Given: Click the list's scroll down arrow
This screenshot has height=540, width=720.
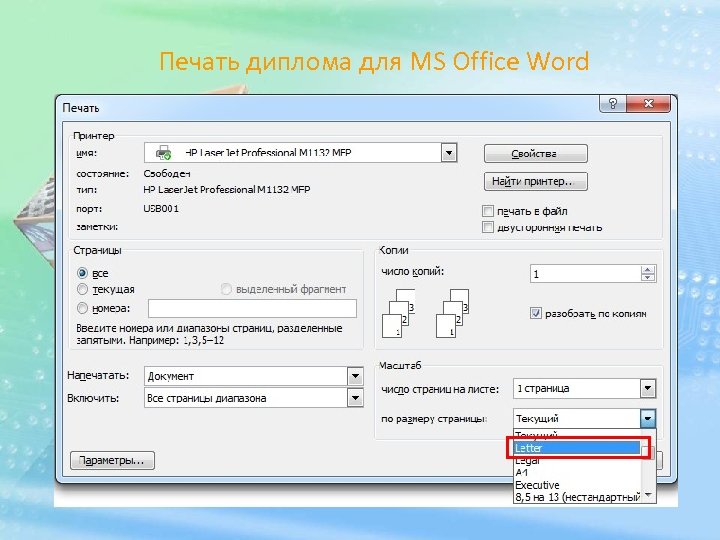Looking at the screenshot, I should click(648, 495).
